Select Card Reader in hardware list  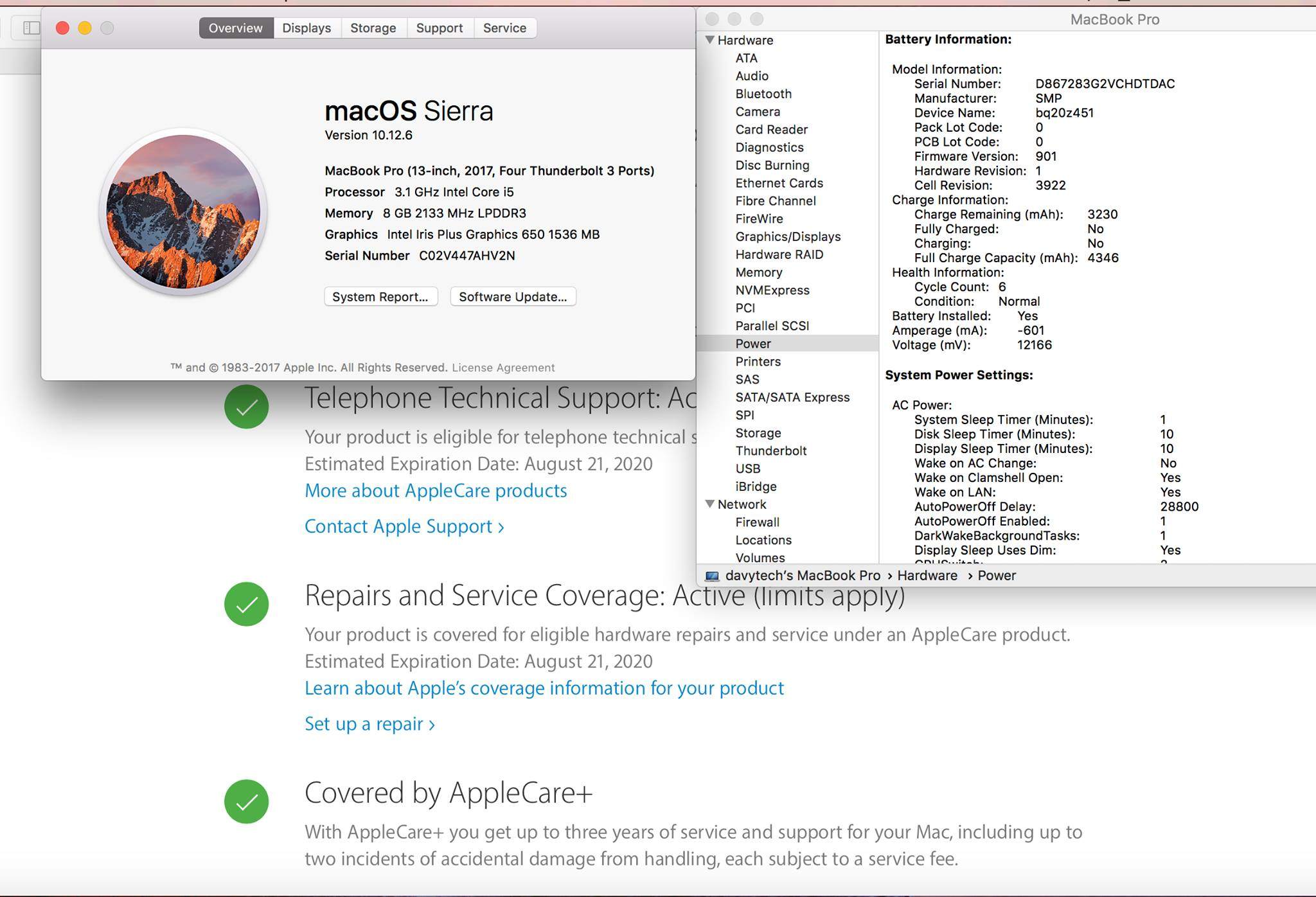click(771, 130)
